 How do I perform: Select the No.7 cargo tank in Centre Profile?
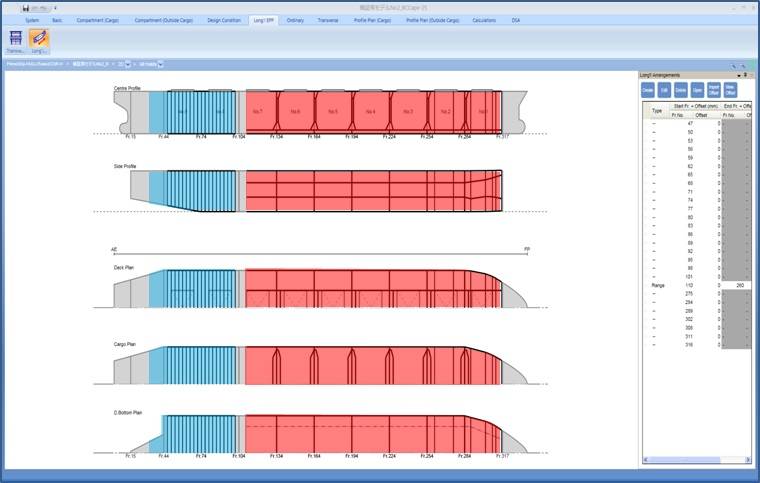[258, 111]
